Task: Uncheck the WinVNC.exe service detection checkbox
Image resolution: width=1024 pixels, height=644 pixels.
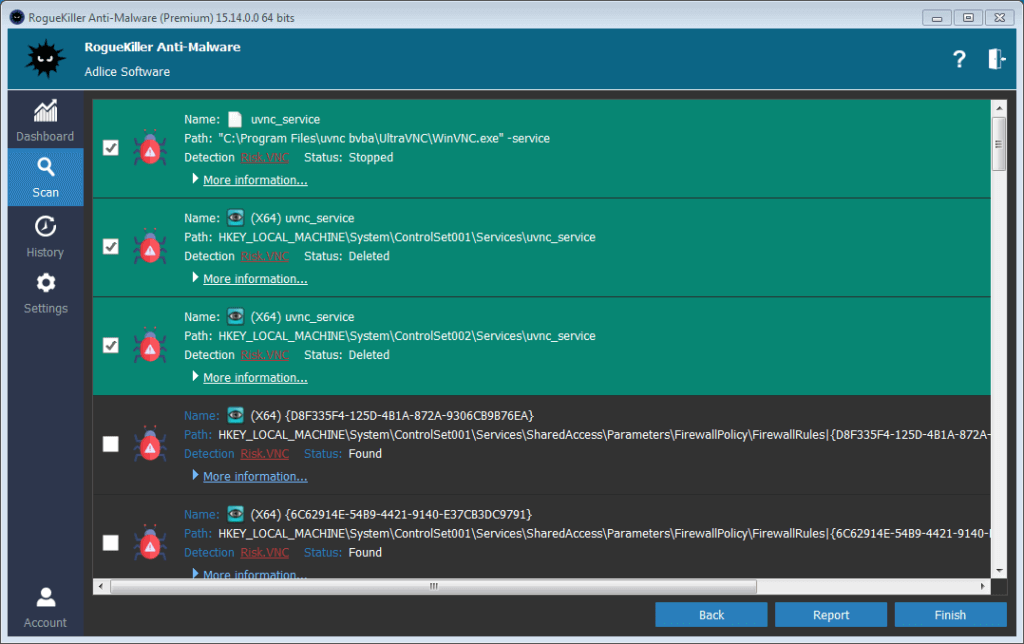Action: (x=111, y=148)
